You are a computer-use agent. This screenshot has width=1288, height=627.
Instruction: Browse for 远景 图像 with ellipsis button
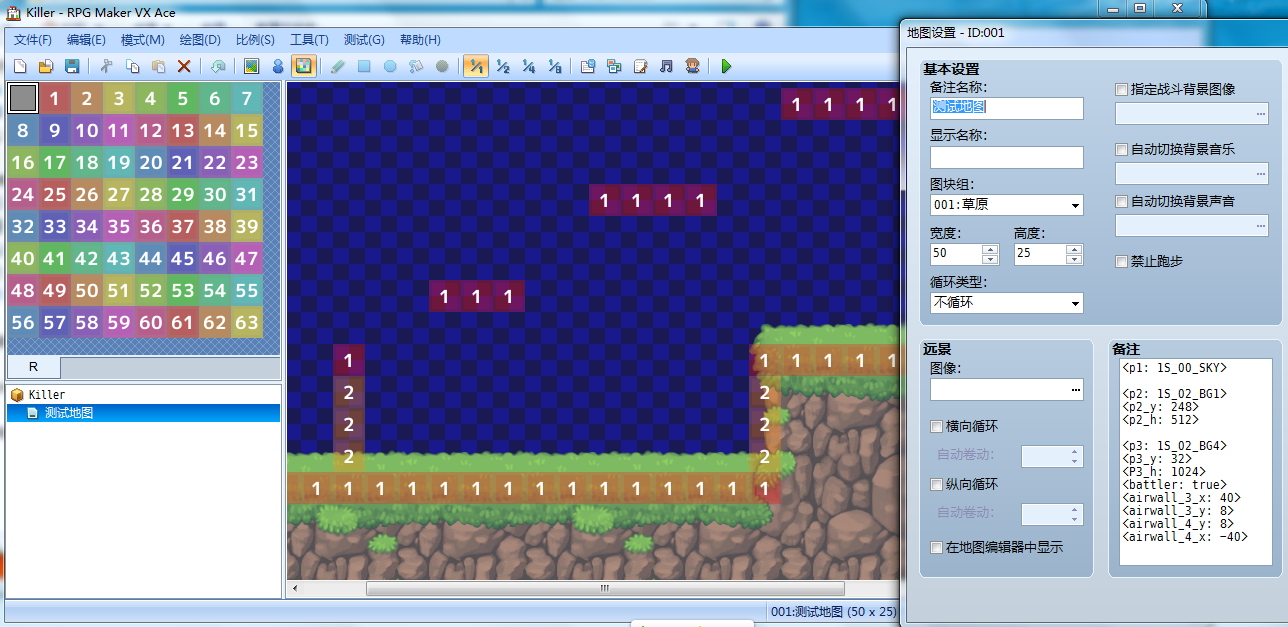pos(1075,389)
